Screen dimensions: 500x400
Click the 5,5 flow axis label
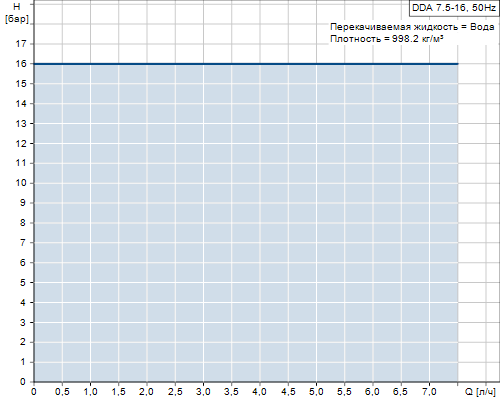point(345,391)
